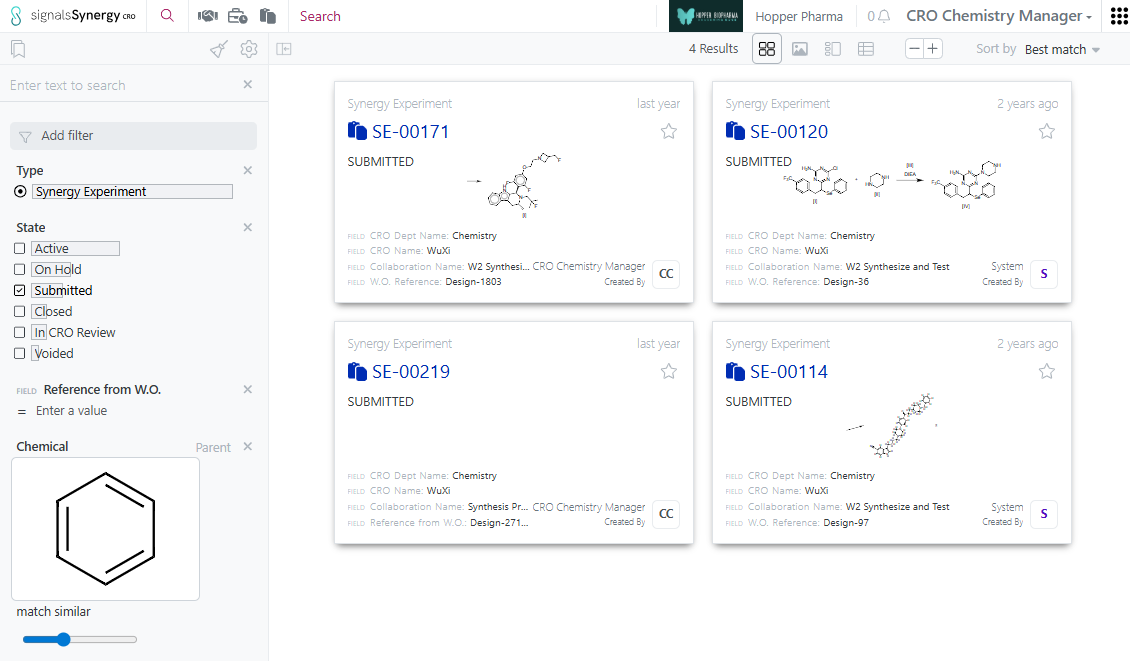This screenshot has height=661, width=1130.
Task: Enable the Closed state filter
Action: click(x=20, y=311)
